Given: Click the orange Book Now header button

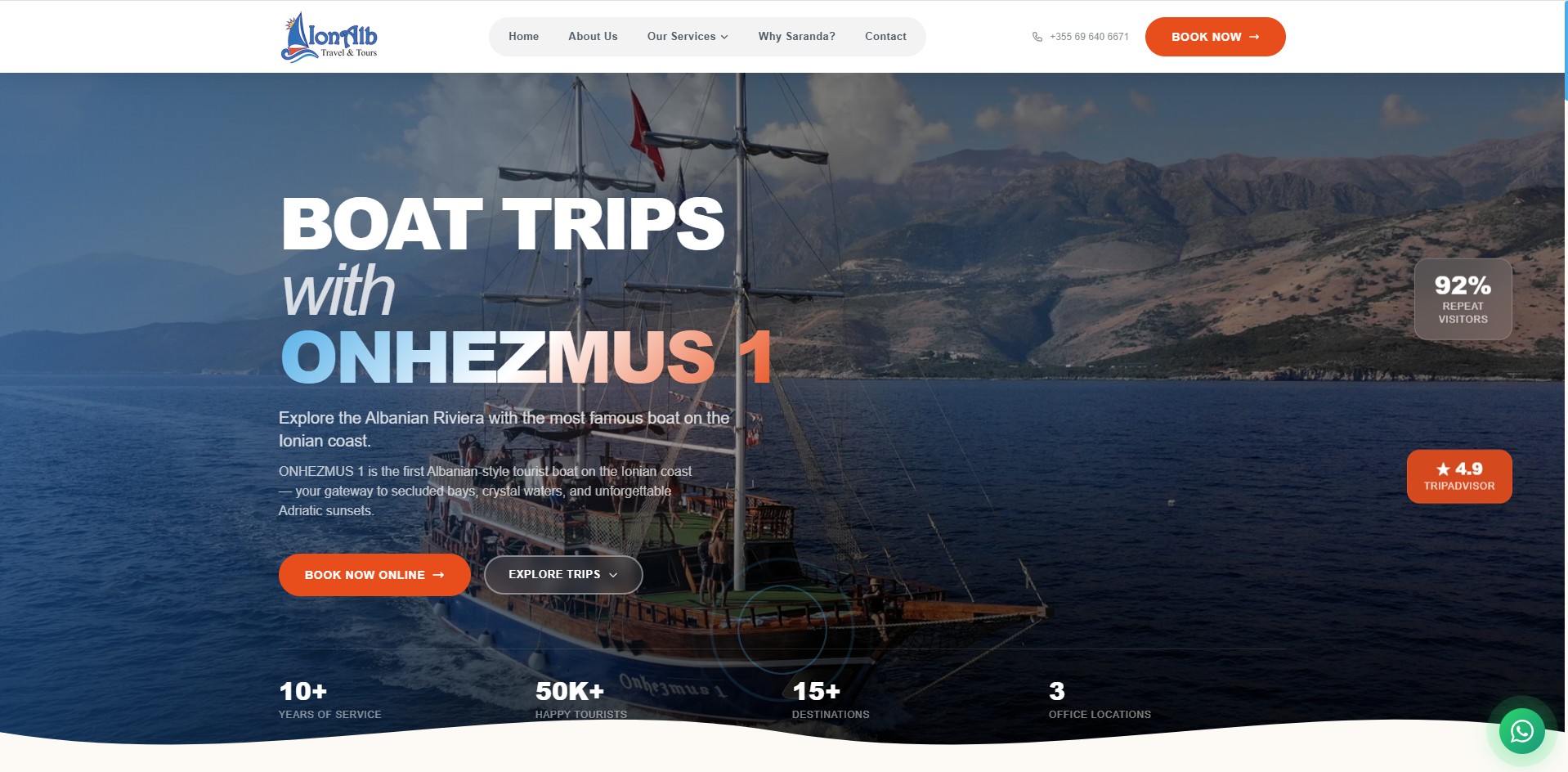Looking at the screenshot, I should (x=1215, y=37).
